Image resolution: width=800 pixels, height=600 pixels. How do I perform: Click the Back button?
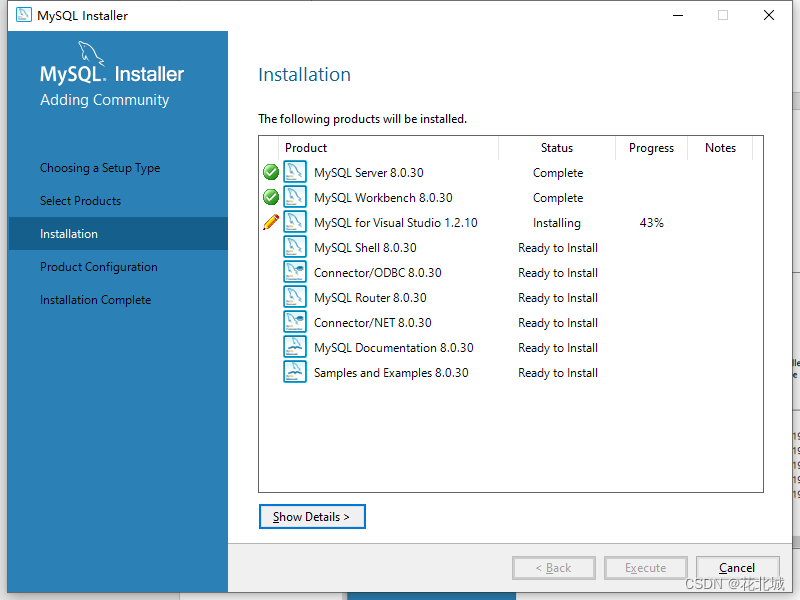coord(554,568)
